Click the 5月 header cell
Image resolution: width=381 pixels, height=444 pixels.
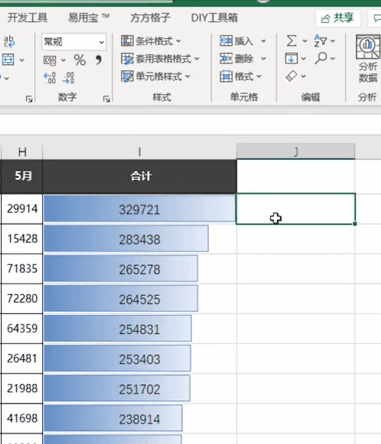22,176
